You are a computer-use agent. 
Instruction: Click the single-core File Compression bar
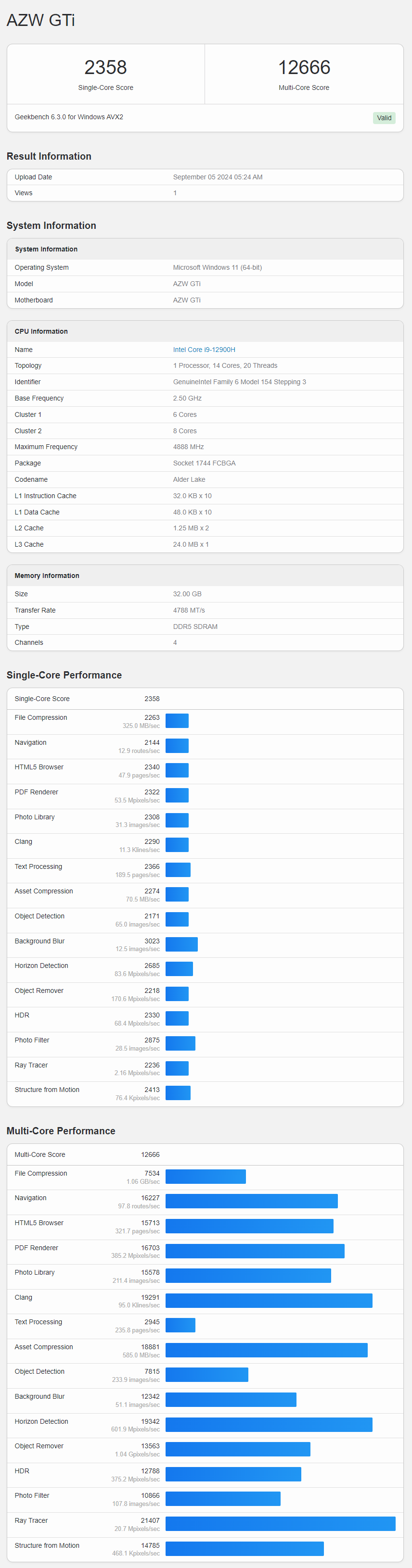pos(177,721)
